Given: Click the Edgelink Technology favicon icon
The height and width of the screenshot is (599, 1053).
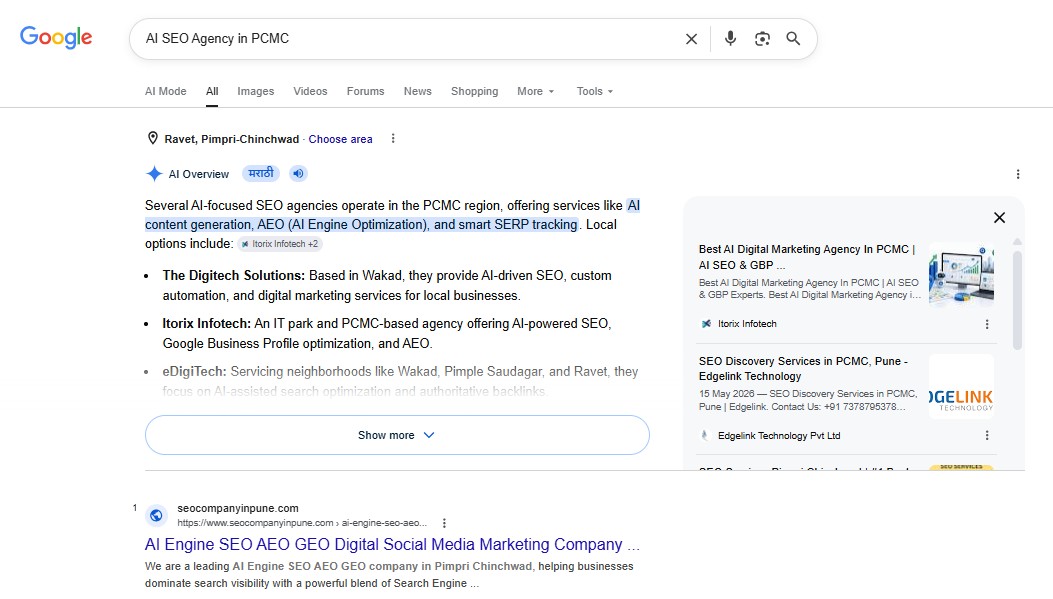Looking at the screenshot, I should [704, 435].
